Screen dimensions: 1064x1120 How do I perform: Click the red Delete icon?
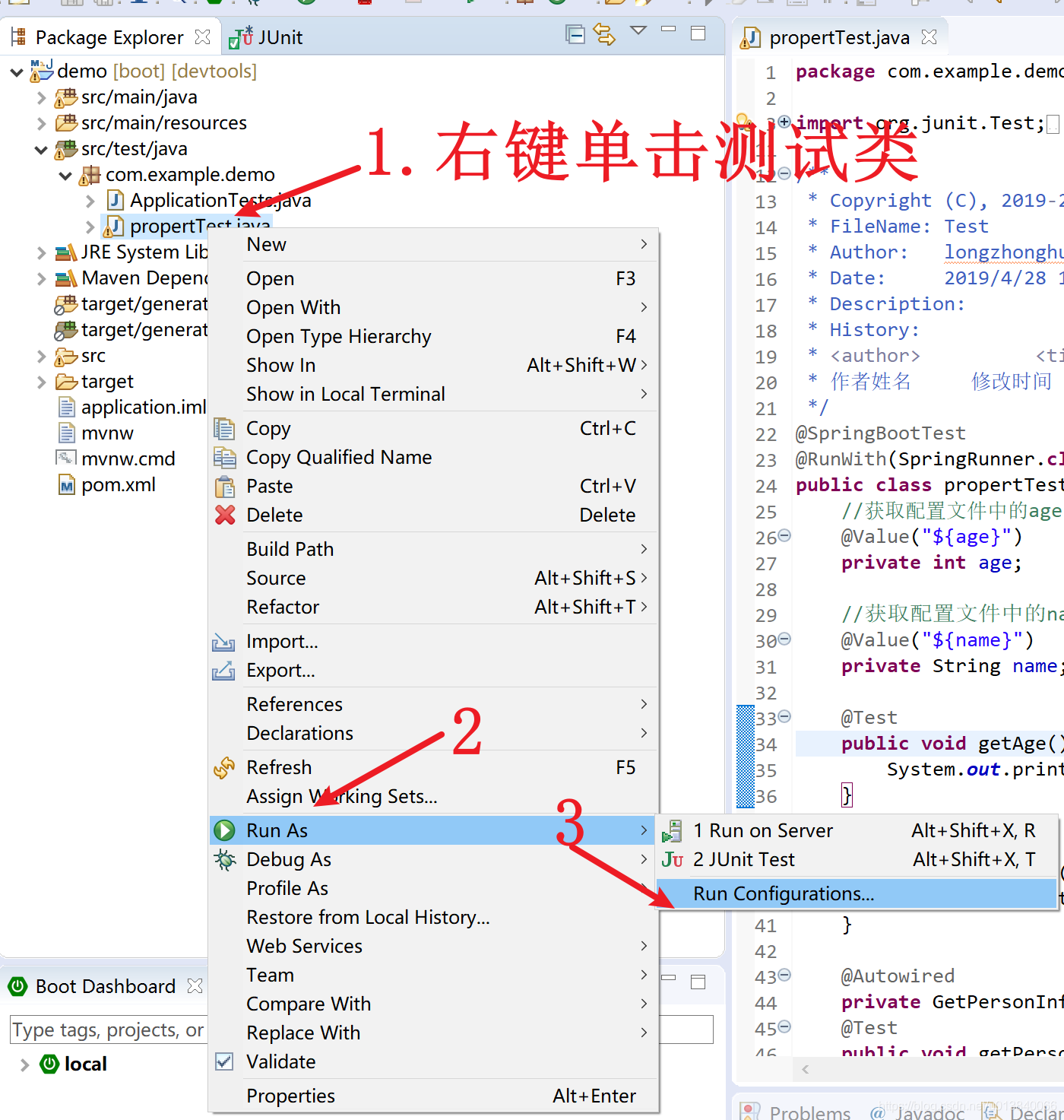click(x=224, y=515)
